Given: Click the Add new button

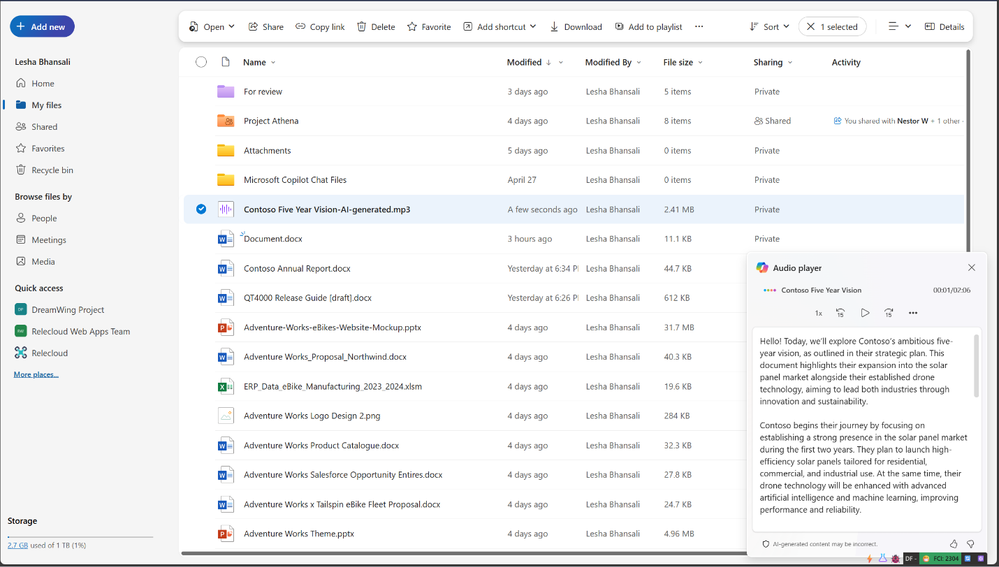Looking at the screenshot, I should pos(42,27).
